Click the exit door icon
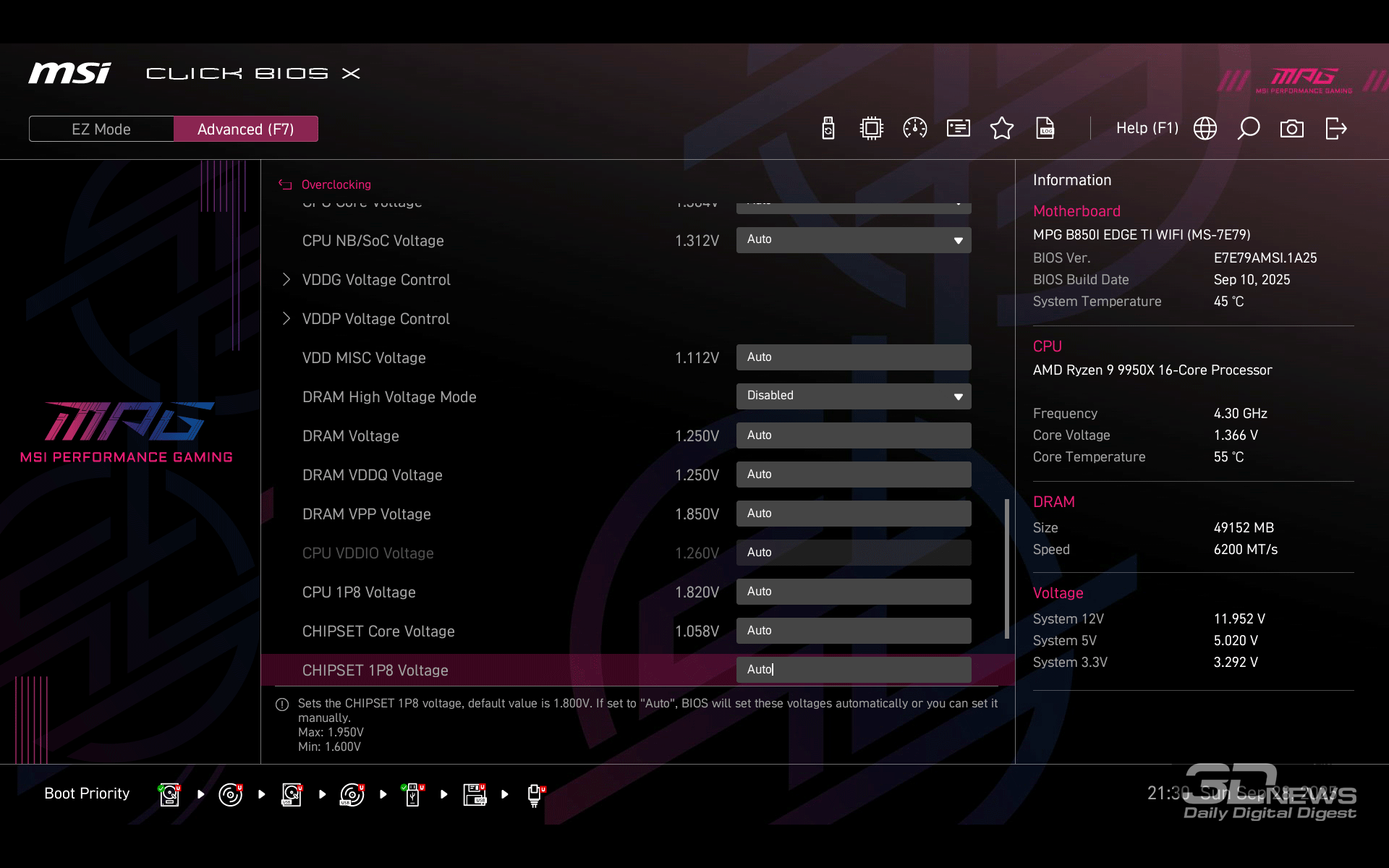Viewport: 1389px width, 868px height. click(x=1335, y=129)
